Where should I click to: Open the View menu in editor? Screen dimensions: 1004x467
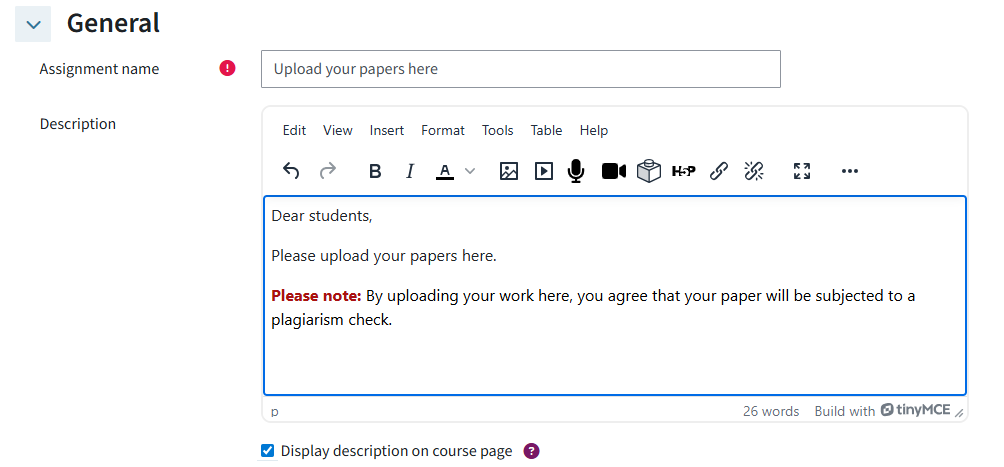337,130
